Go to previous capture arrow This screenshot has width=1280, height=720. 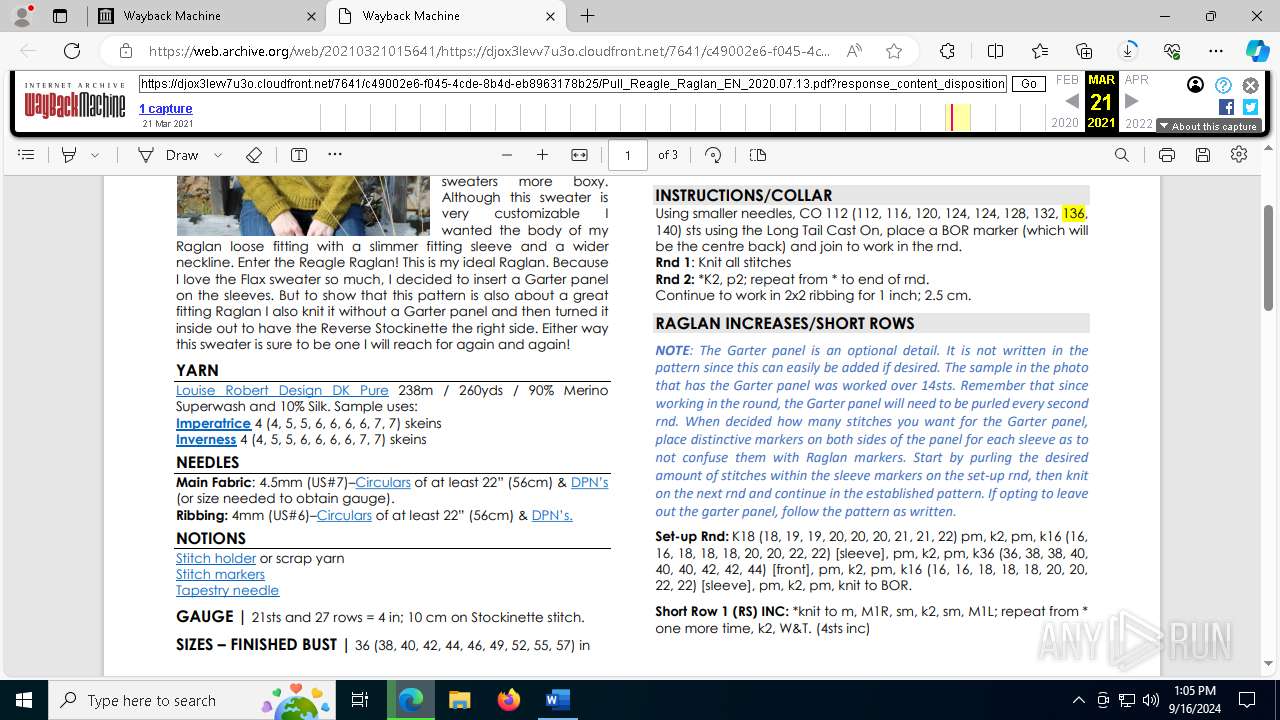[x=1072, y=101]
